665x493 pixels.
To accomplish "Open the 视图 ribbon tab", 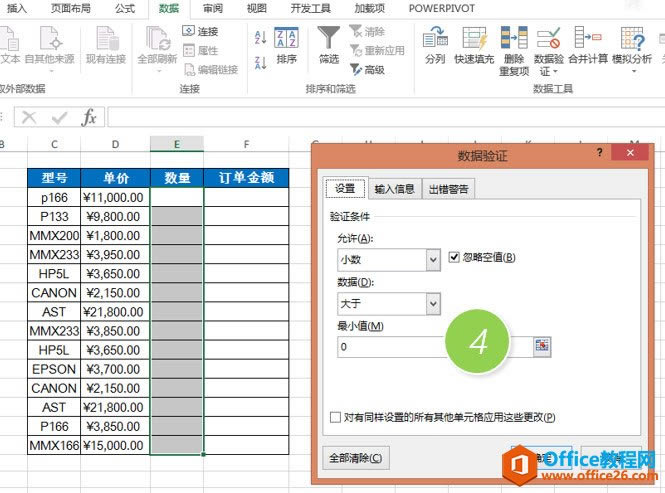I will coord(256,8).
